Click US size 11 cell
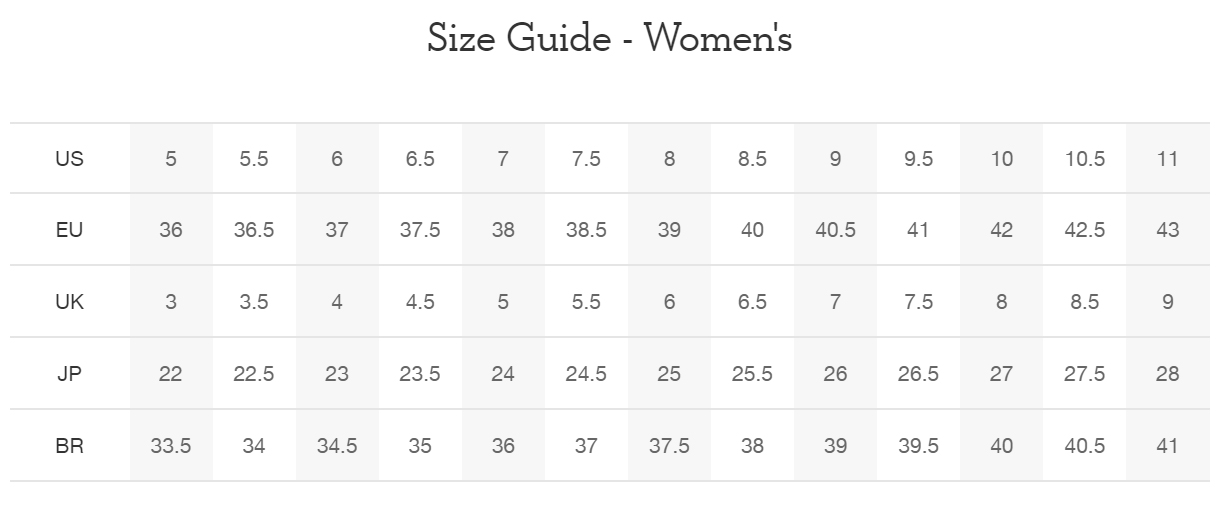This screenshot has height=517, width=1228. [x=1167, y=158]
